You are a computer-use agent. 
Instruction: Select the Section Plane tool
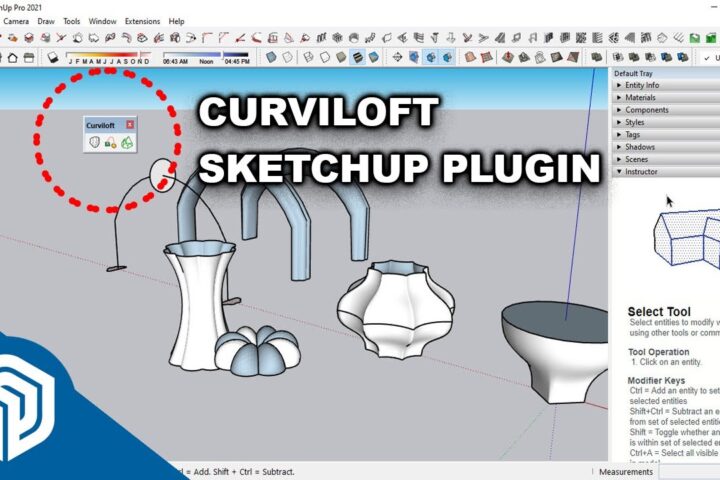point(397,57)
